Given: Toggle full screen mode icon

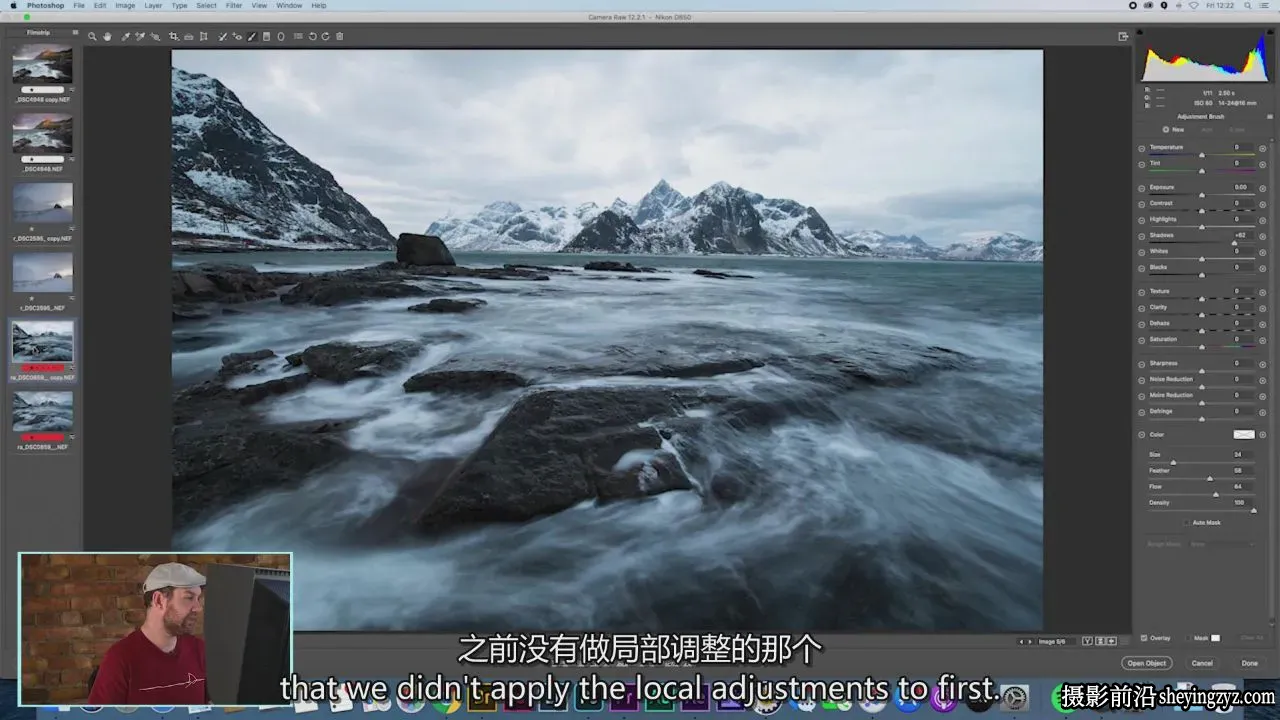Looking at the screenshot, I should click(x=1123, y=36).
